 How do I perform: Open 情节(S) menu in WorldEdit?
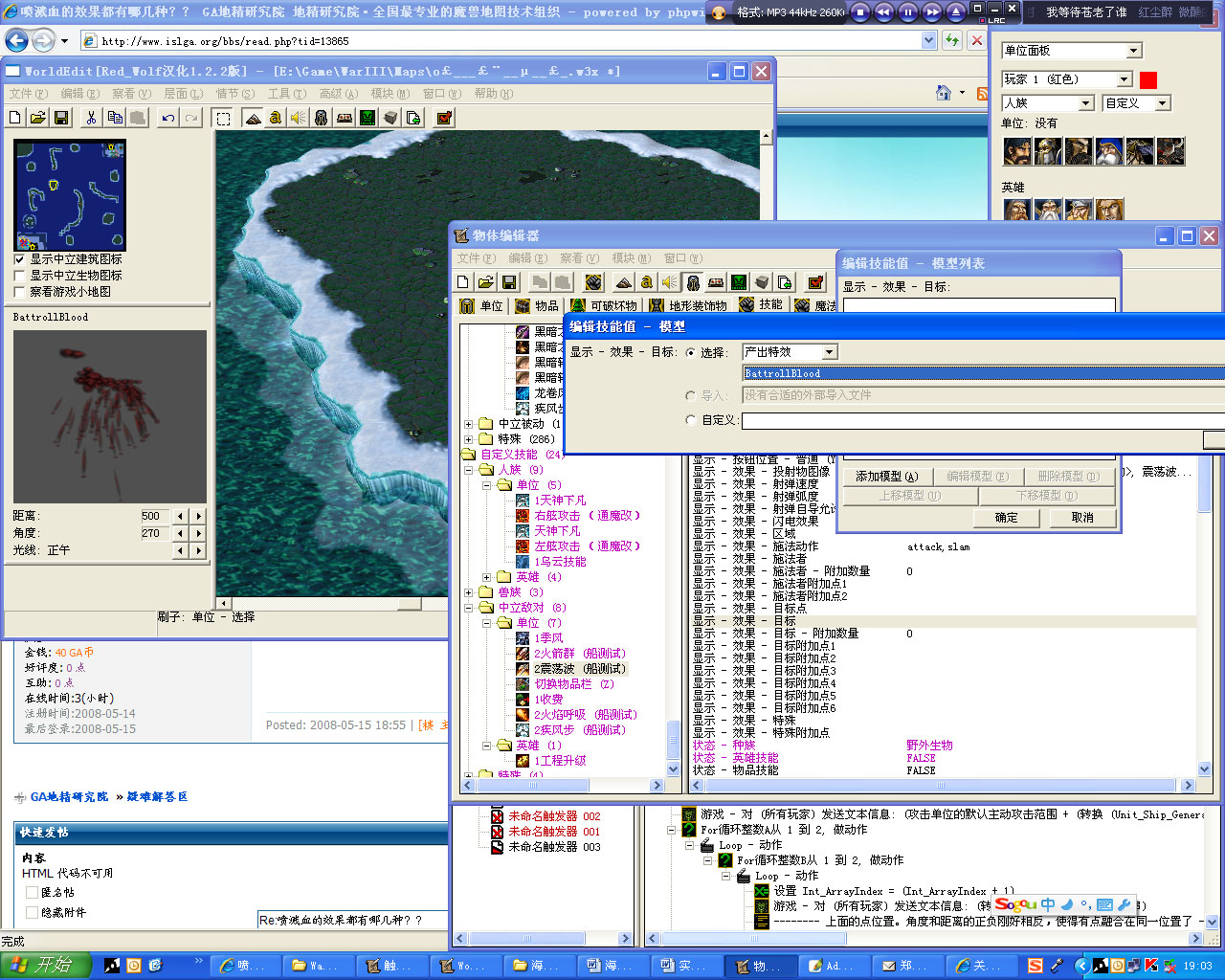tap(234, 94)
